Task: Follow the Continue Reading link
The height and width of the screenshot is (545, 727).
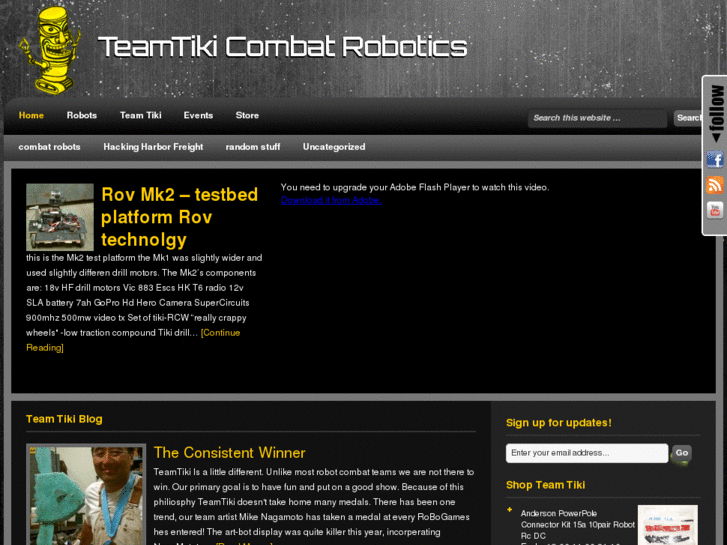Action: coord(133,340)
